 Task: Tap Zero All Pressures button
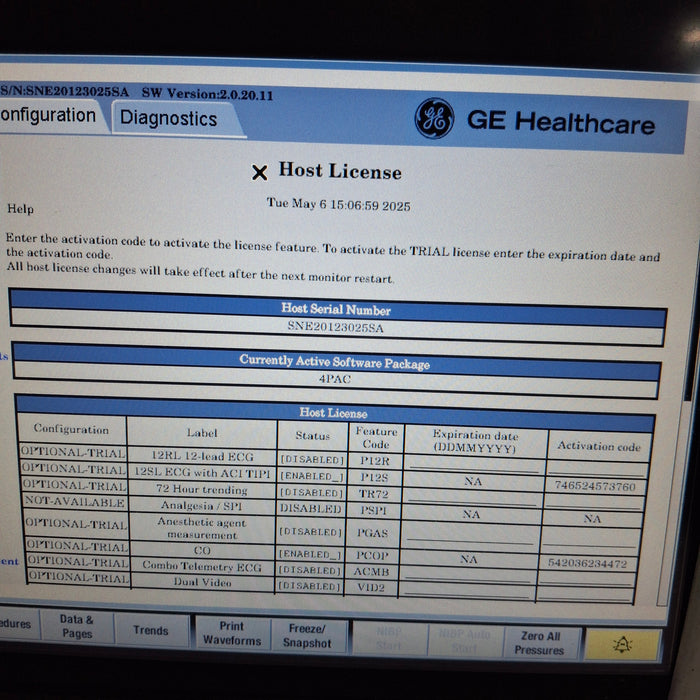click(x=539, y=643)
